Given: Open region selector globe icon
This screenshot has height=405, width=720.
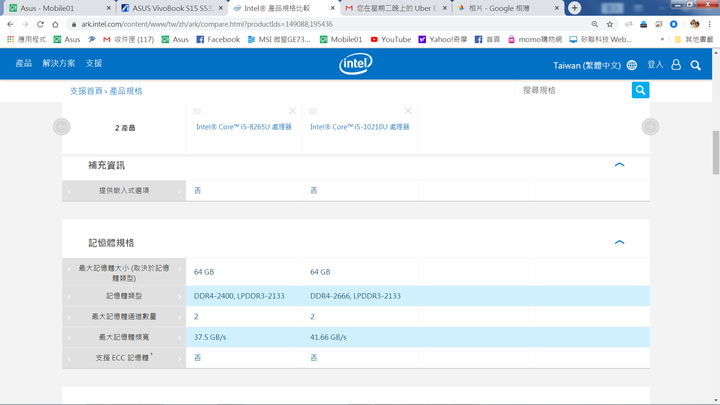Looking at the screenshot, I should (x=632, y=65).
